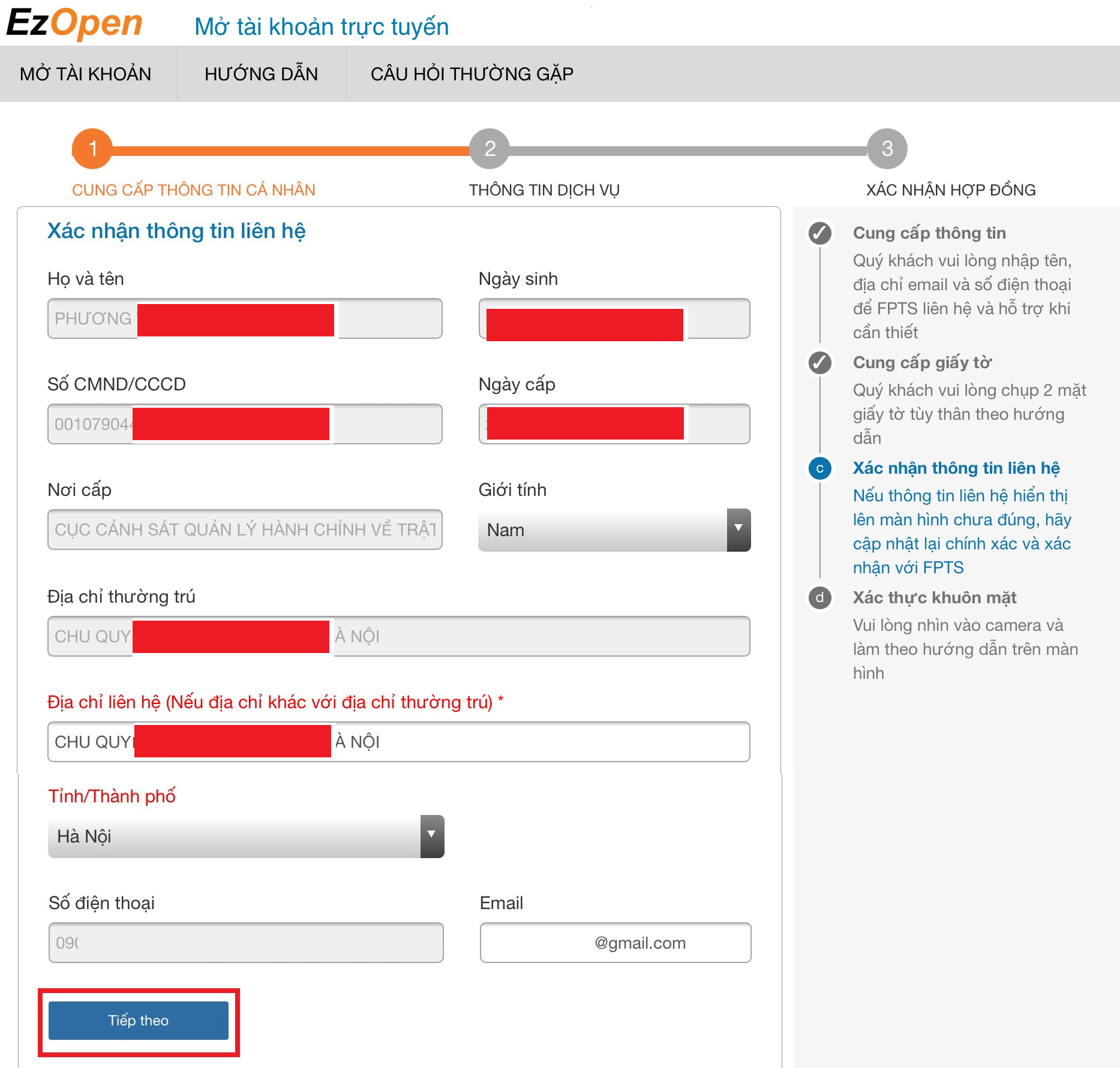This screenshot has height=1068, width=1120.
Task: Click checkmark icon beside Cung cấp thông tin
Action: pyautogui.click(x=820, y=233)
